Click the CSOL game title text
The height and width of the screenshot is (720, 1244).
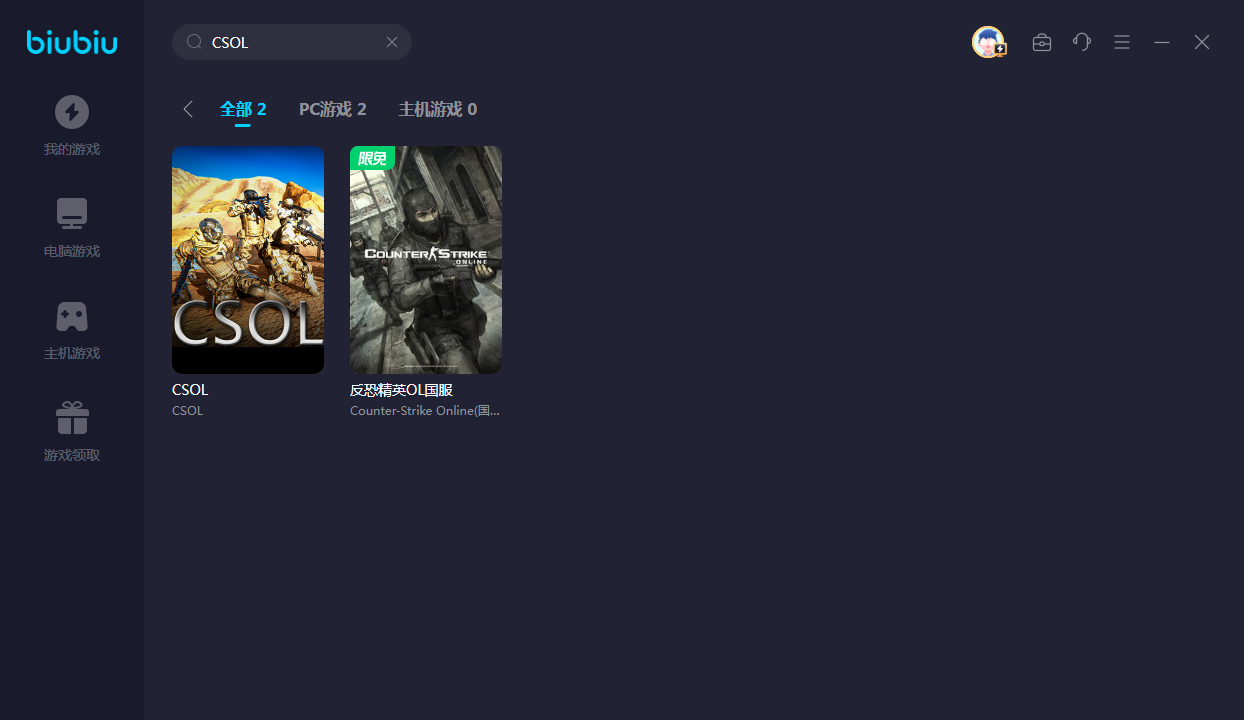[x=190, y=390]
